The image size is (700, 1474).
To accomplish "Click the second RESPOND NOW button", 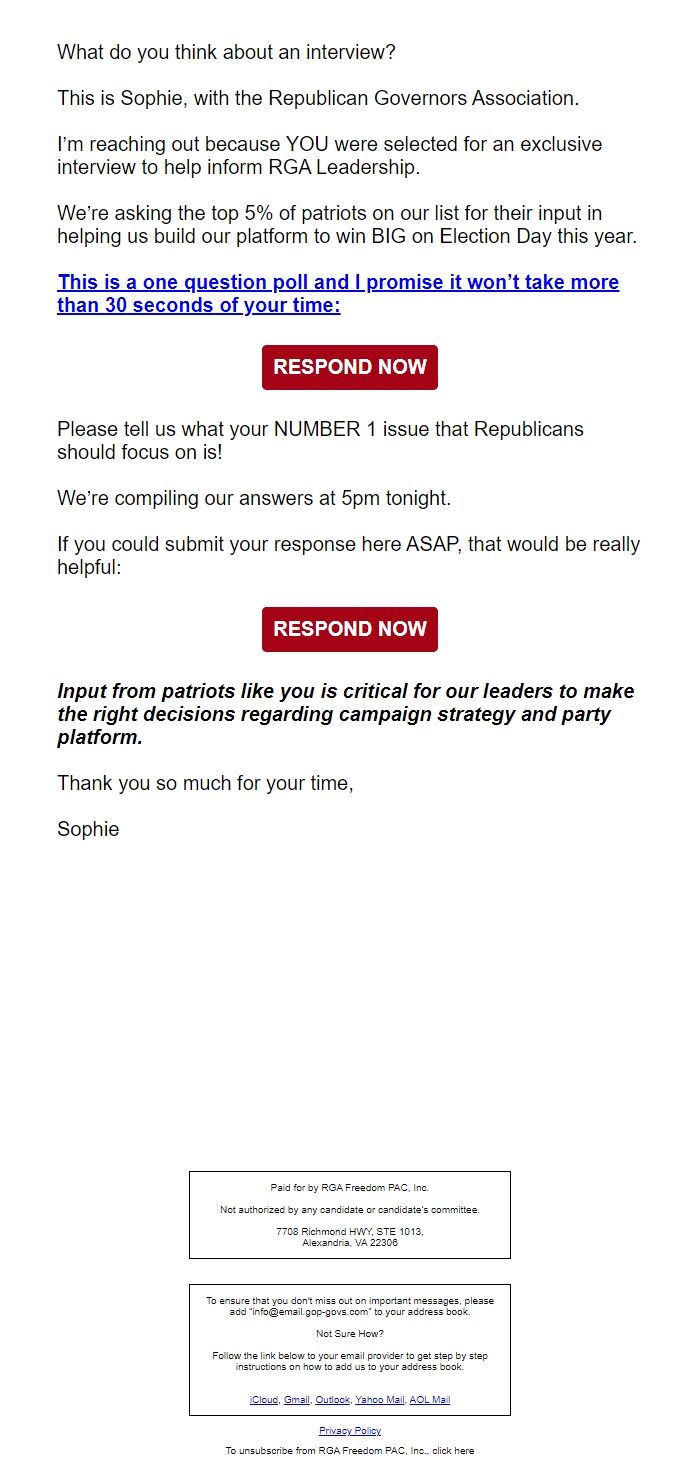I will pos(349,628).
